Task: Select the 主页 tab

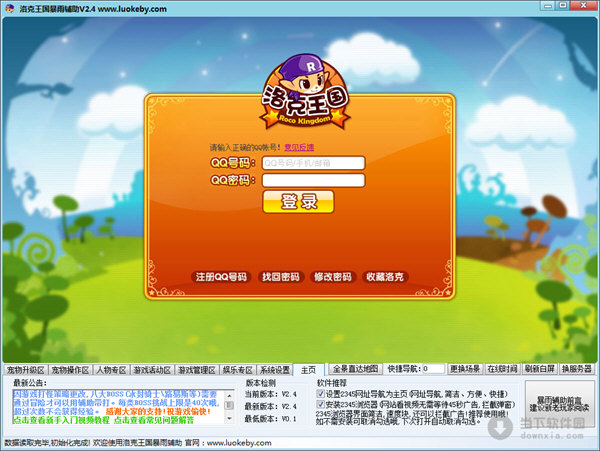Action: click(x=308, y=370)
